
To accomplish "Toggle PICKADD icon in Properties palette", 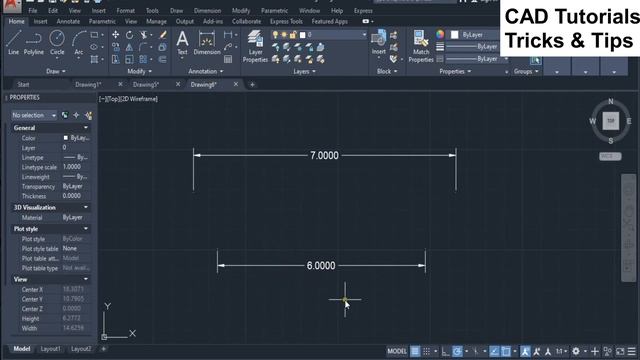I will (64, 116).
